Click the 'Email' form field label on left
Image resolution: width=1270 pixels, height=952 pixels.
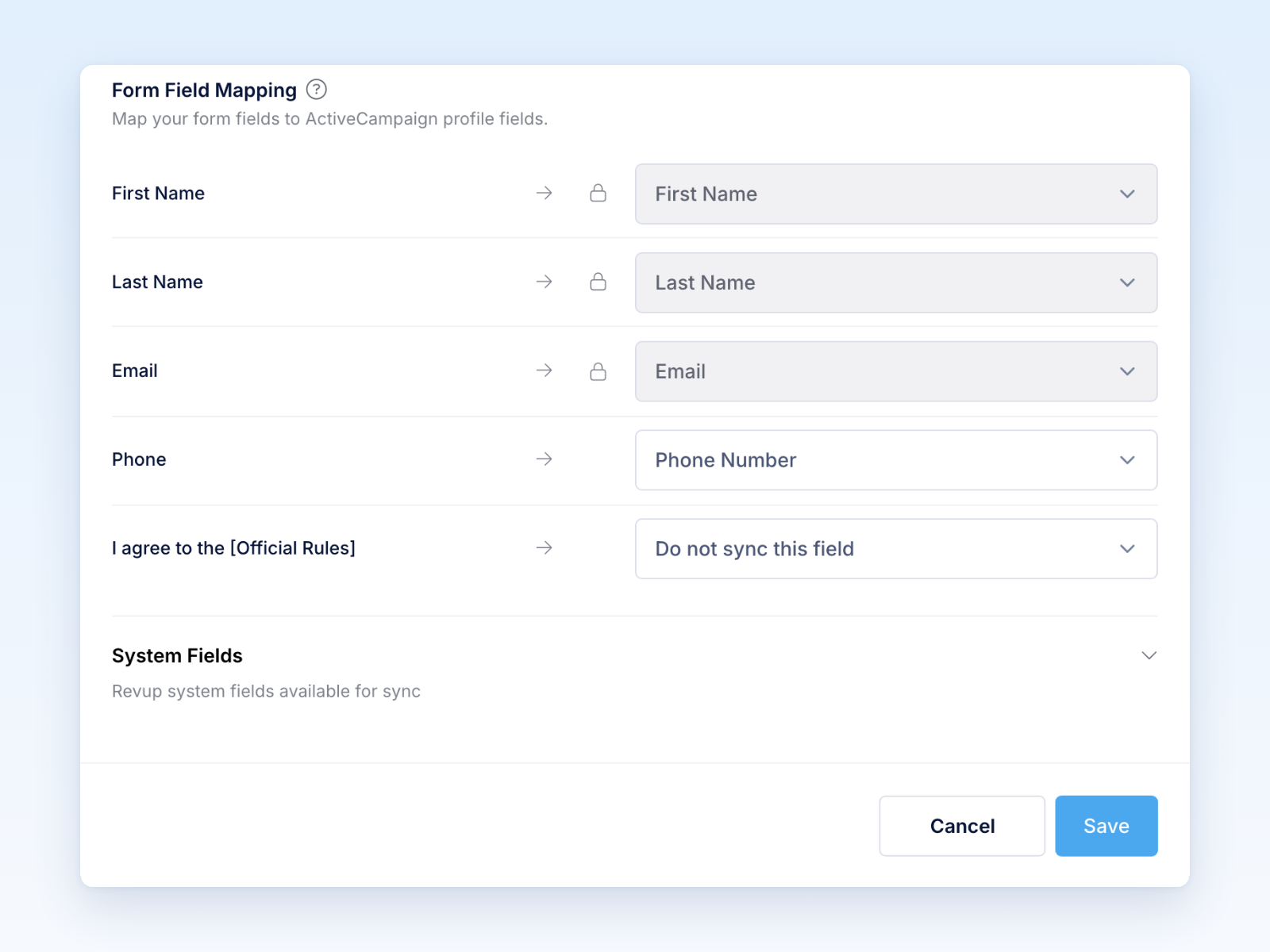point(135,370)
